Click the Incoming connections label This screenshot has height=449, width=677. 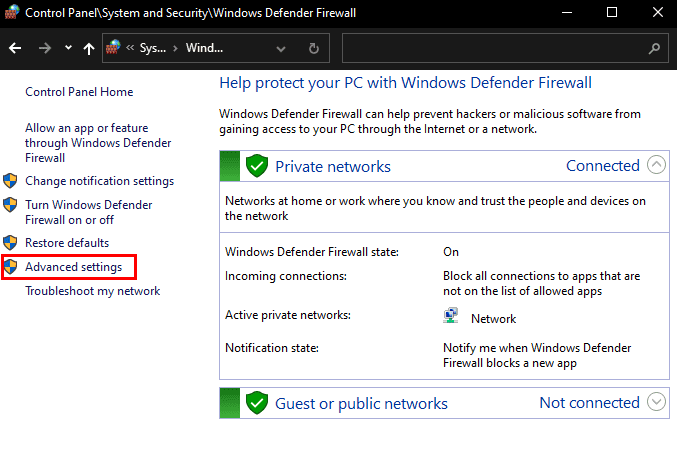click(x=286, y=276)
